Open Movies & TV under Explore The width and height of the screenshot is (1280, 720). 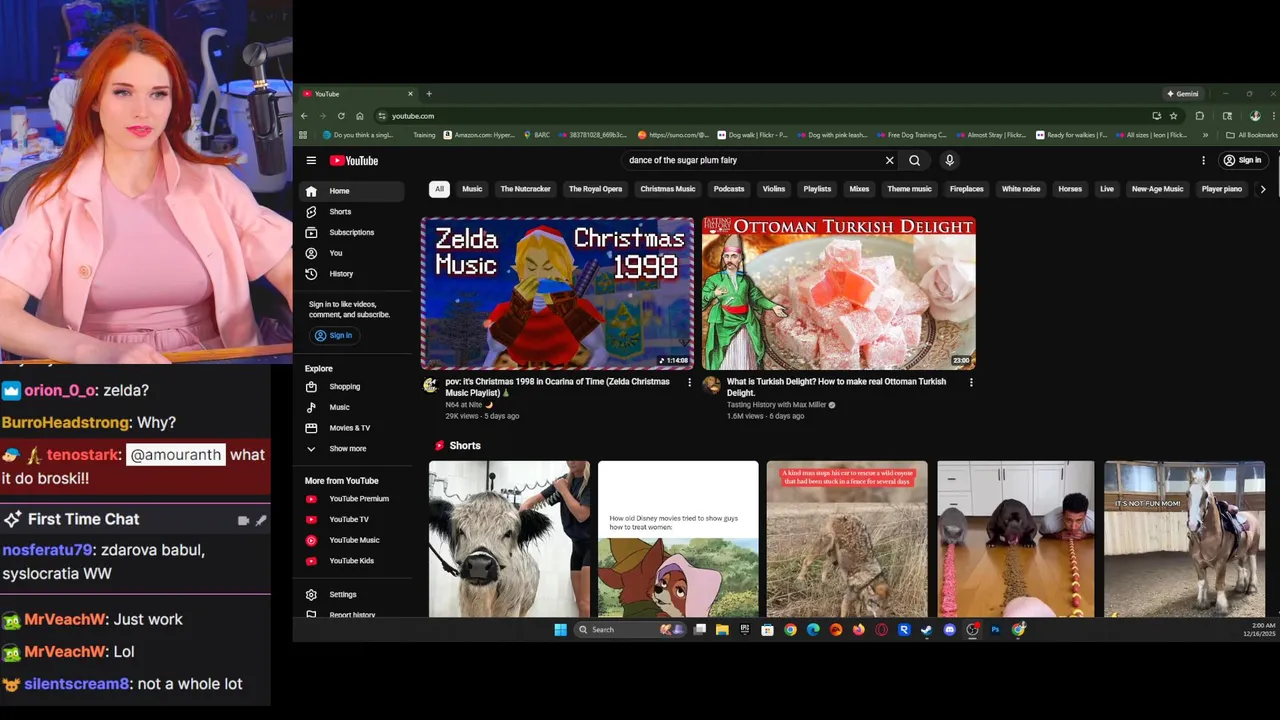[x=352, y=428]
